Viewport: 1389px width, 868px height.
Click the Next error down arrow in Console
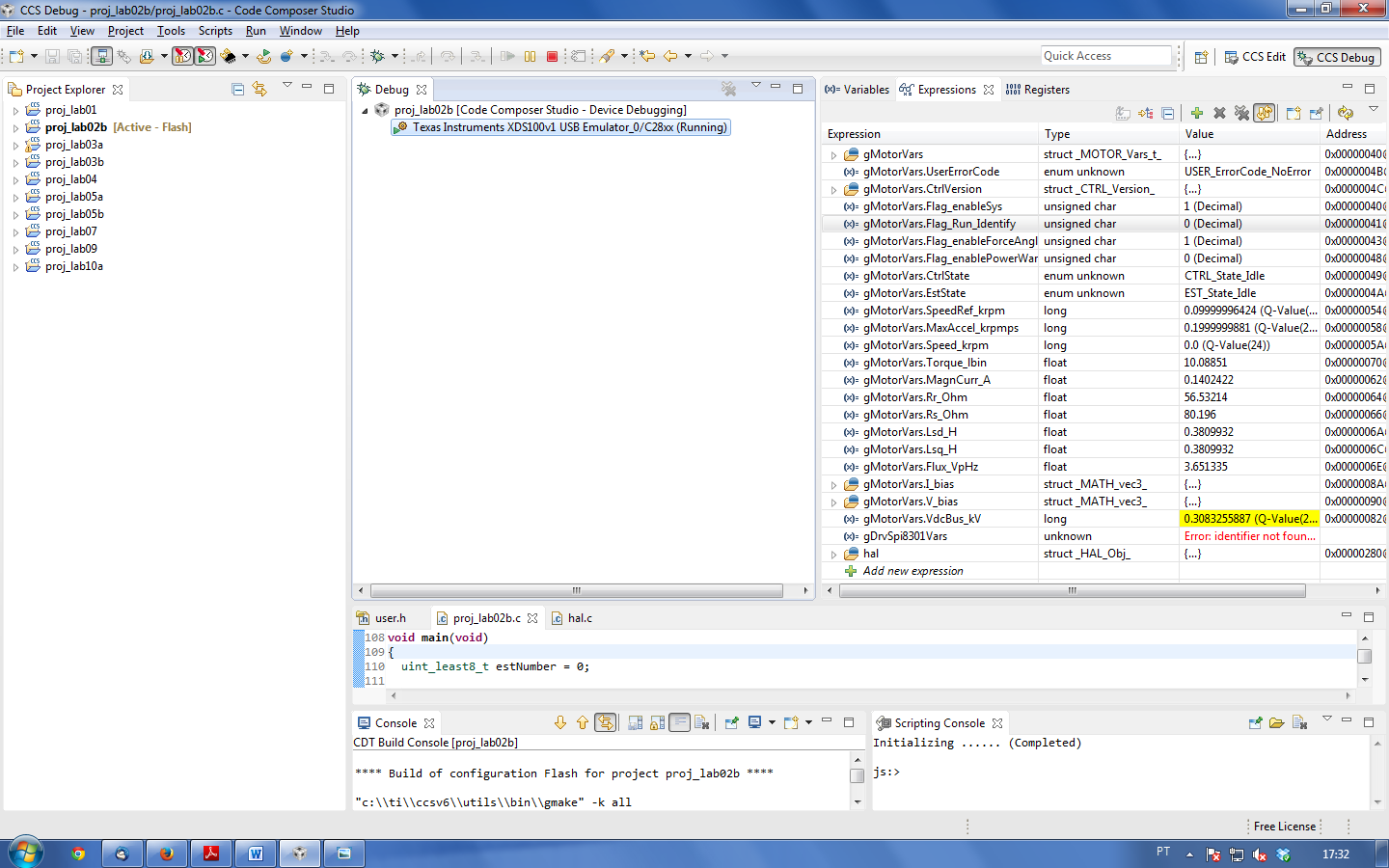click(x=560, y=722)
